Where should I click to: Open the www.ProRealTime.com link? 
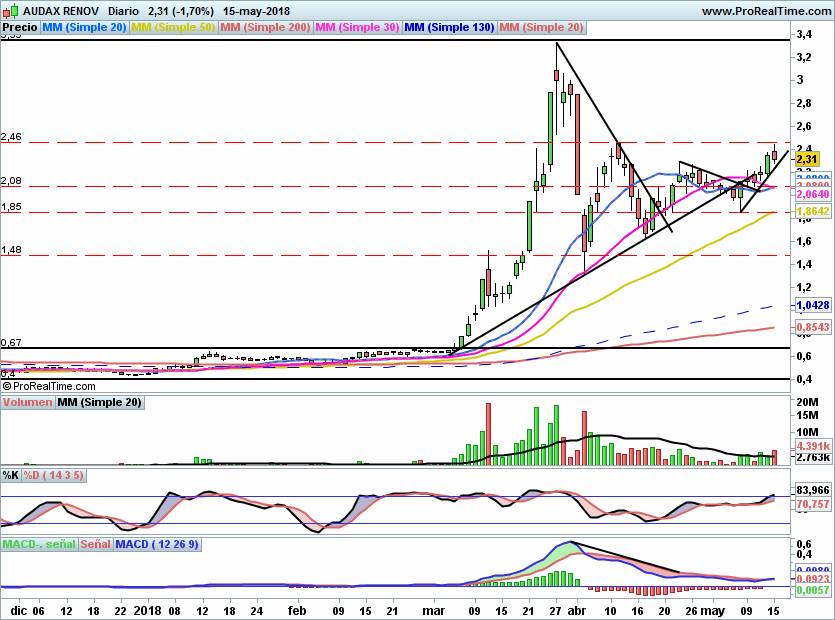[767, 11]
